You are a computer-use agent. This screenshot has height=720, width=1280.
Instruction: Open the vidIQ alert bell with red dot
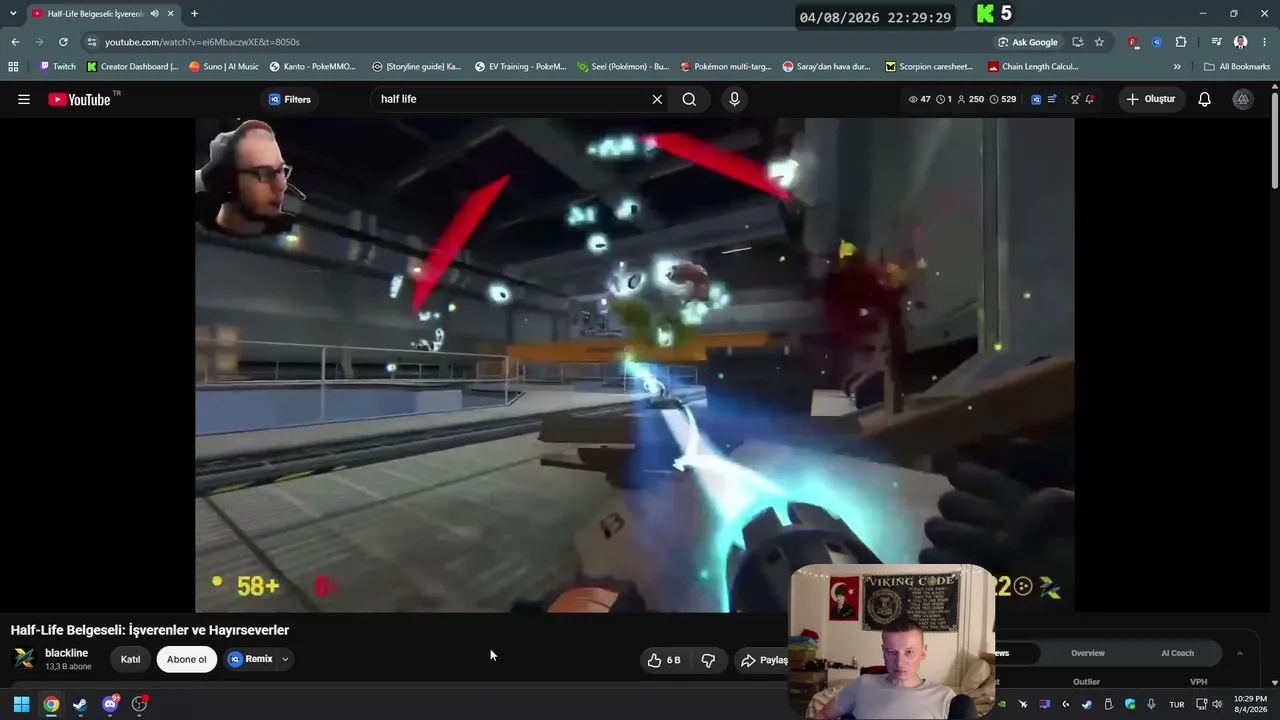[1089, 99]
